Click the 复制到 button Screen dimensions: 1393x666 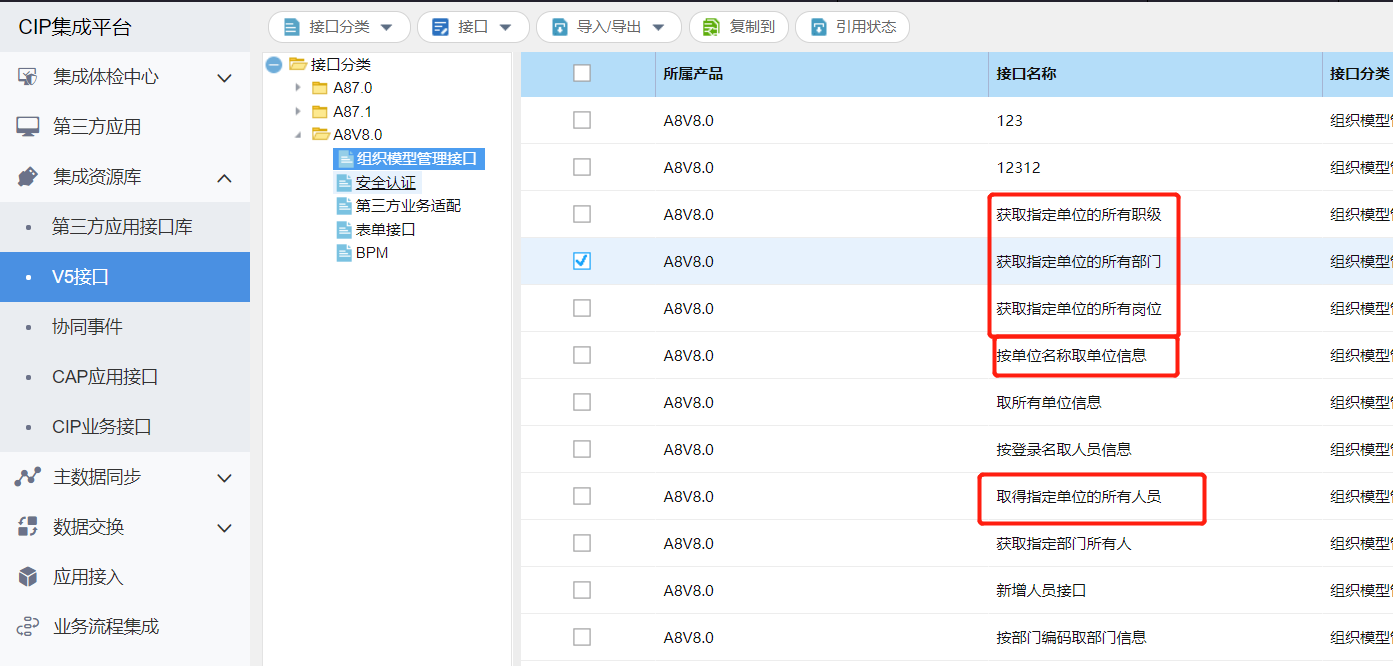739,27
